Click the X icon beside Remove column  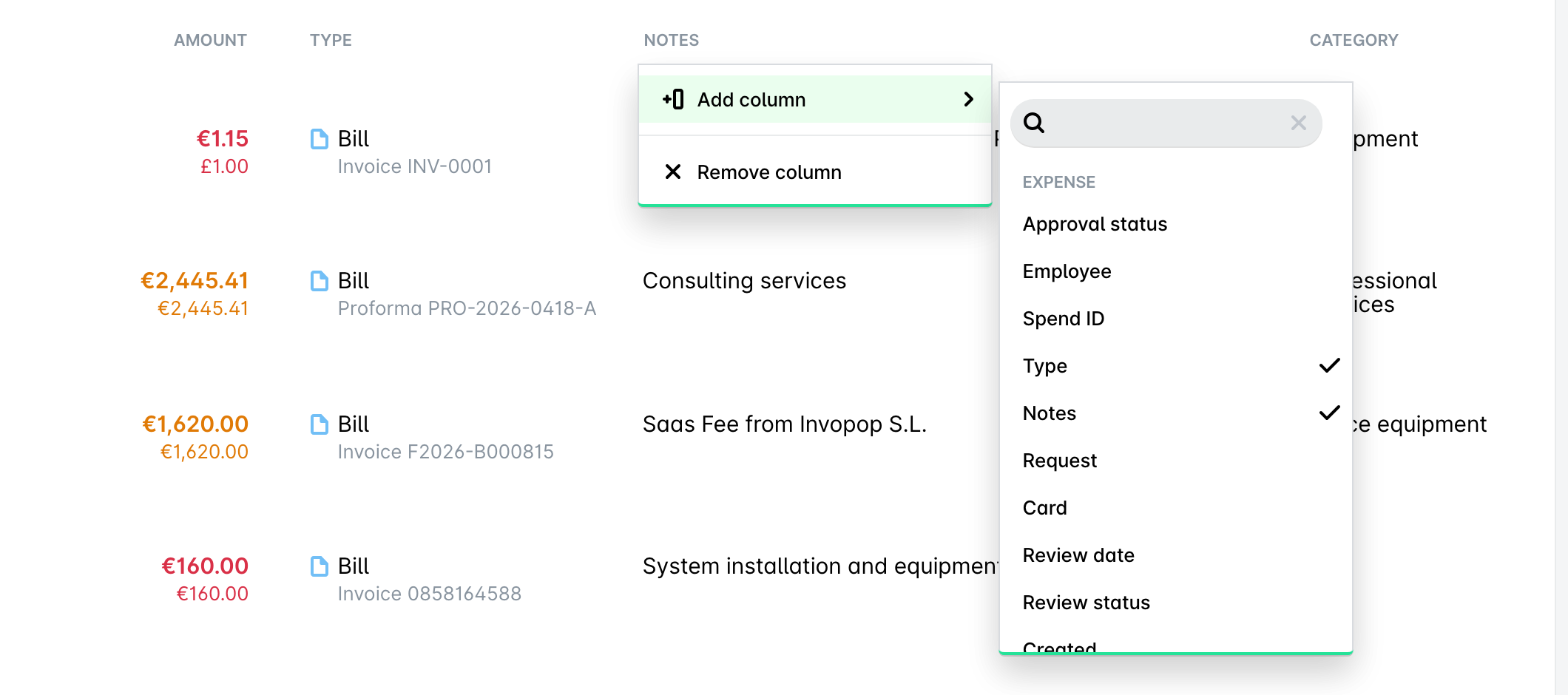coord(673,172)
